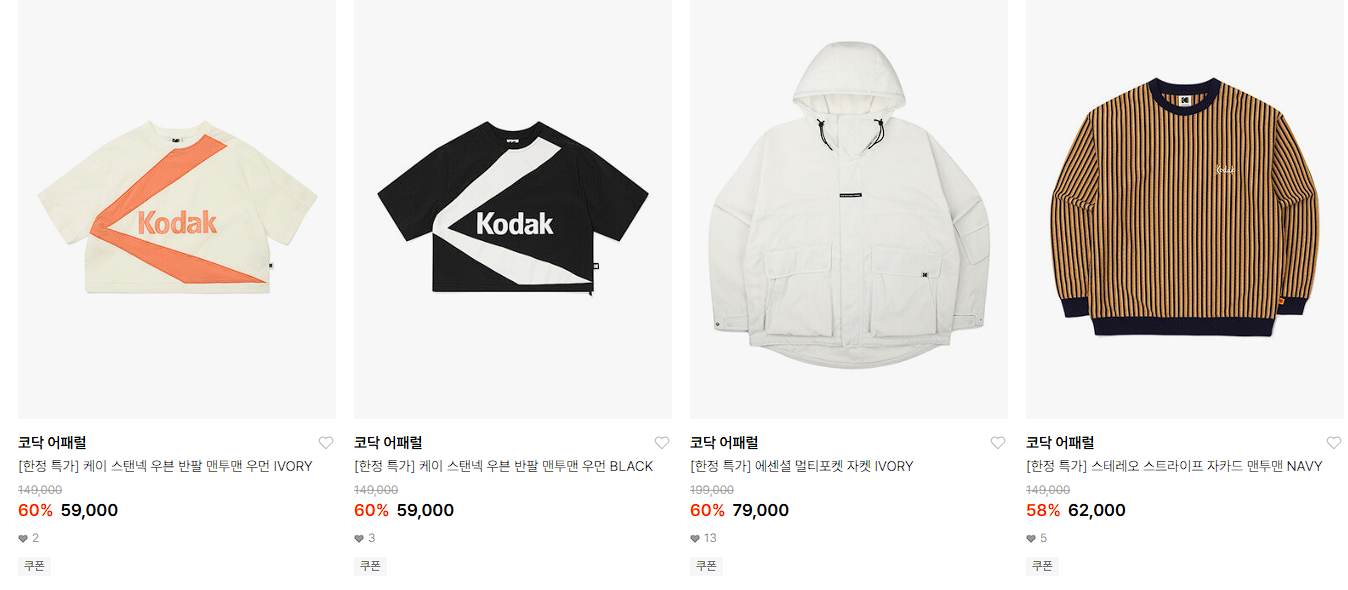The image size is (1348, 590).
Task: Open the black Kodak tee product image
Action: tap(513, 209)
